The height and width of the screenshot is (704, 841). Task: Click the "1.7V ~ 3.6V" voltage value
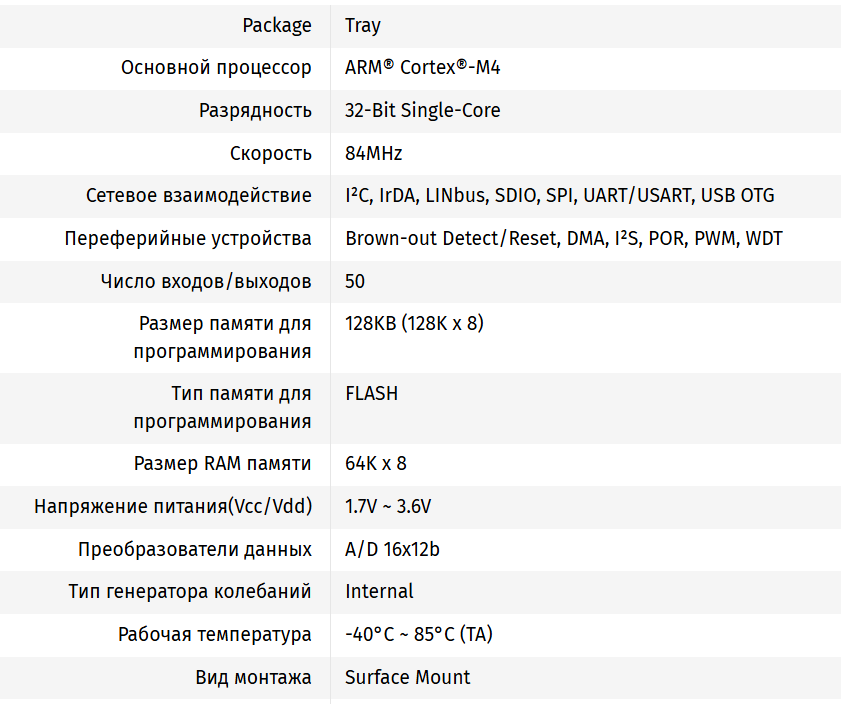(x=388, y=506)
